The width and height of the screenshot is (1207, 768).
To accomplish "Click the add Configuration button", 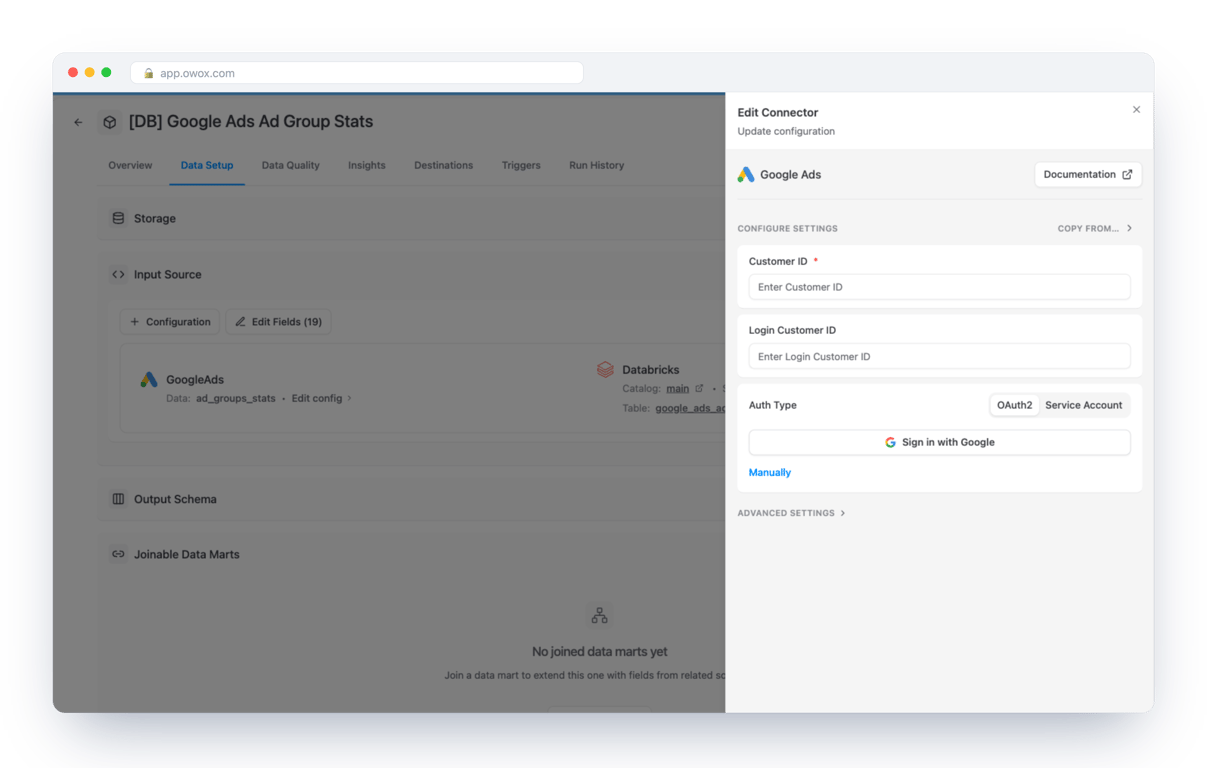I will pos(171,322).
